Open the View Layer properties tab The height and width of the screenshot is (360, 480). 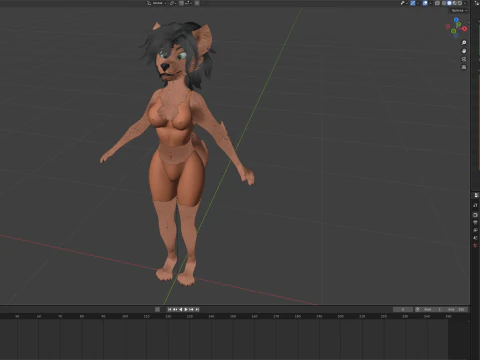click(x=475, y=230)
